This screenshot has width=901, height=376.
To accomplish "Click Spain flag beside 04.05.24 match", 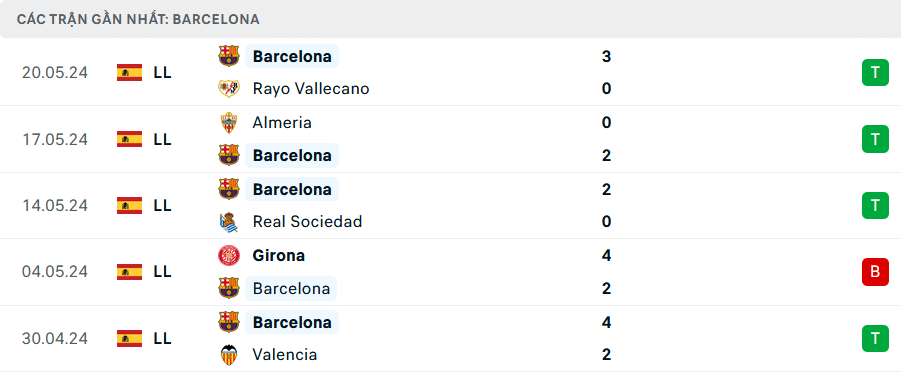I will (129, 272).
